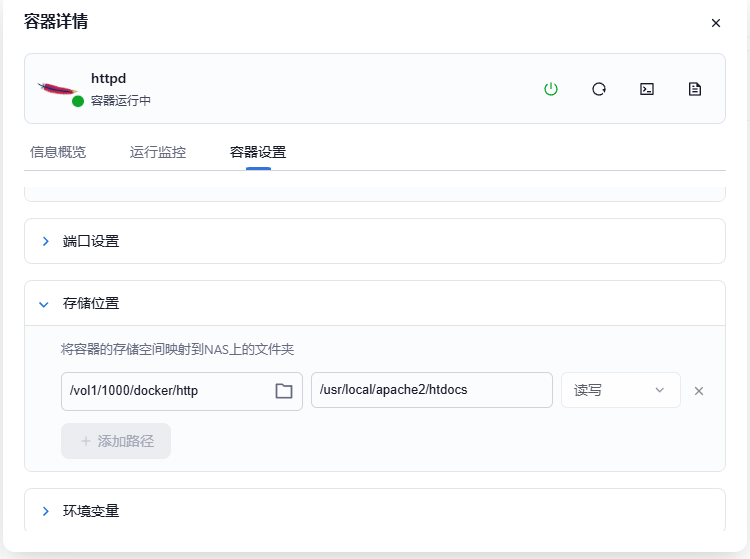
Task: Edit the /usr/local/apache2/htdocs container path field
Action: click(431, 390)
